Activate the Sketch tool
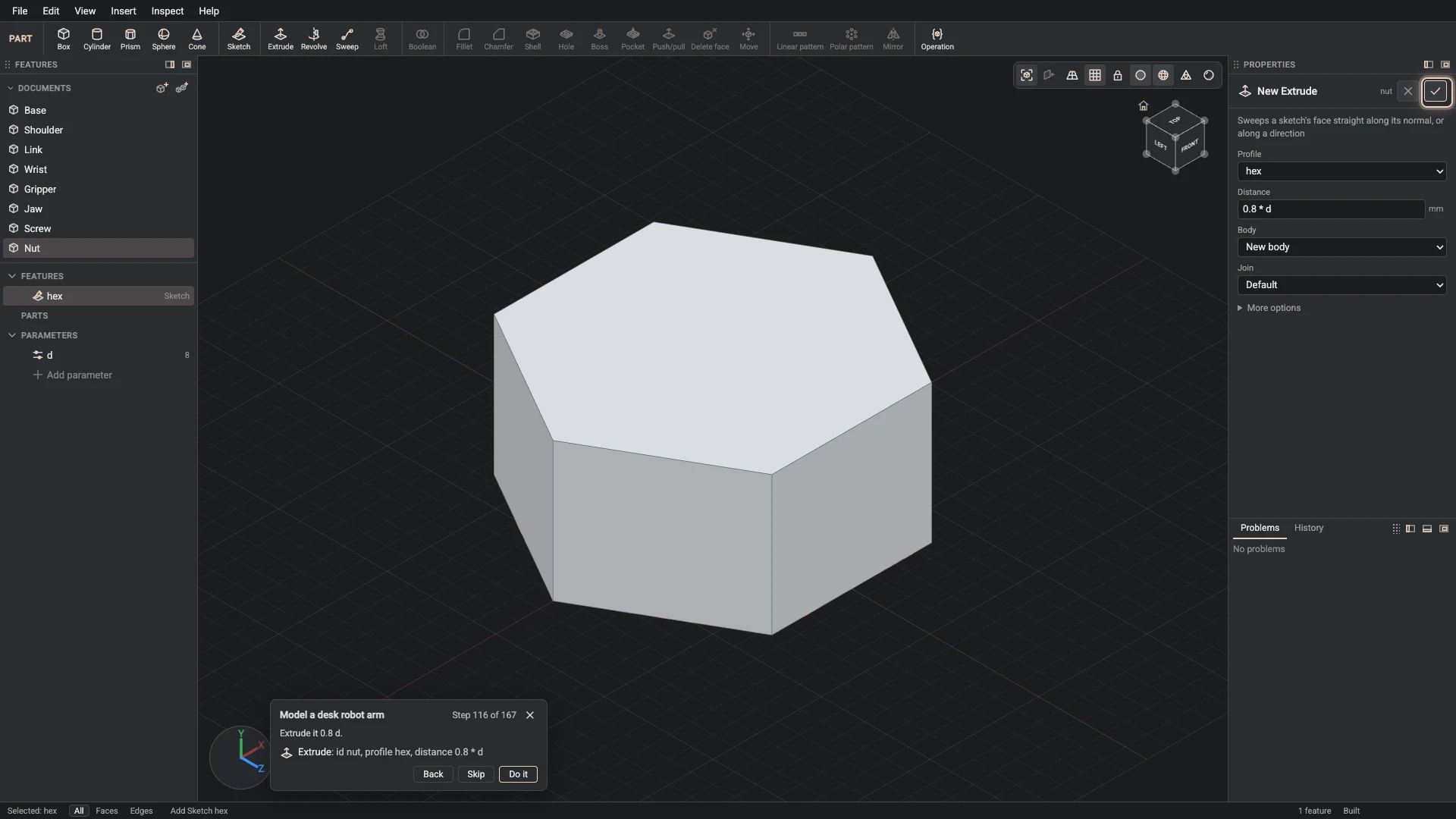Image resolution: width=1456 pixels, height=819 pixels. (239, 39)
